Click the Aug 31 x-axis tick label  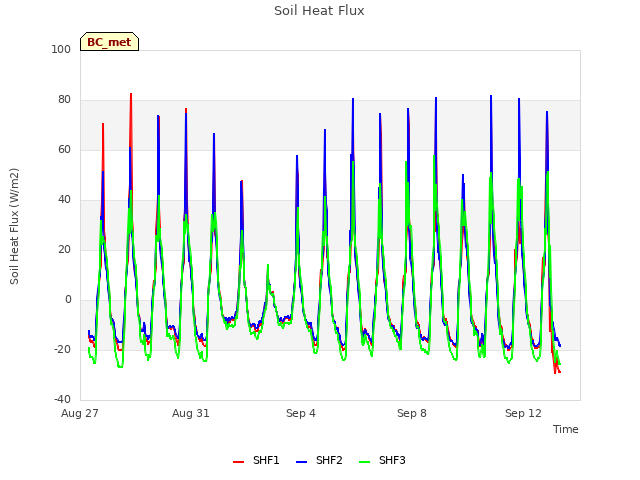coord(191,413)
